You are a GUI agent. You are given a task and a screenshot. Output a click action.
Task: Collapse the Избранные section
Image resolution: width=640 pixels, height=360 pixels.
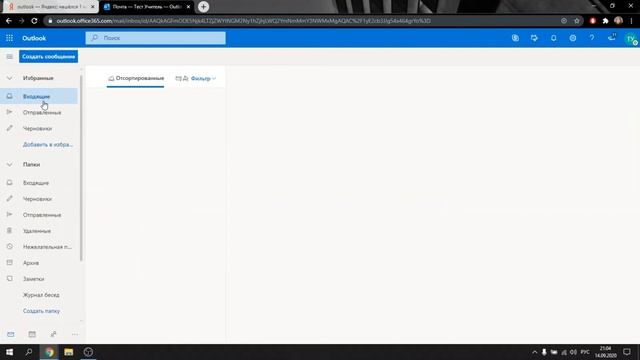pyautogui.click(x=9, y=78)
